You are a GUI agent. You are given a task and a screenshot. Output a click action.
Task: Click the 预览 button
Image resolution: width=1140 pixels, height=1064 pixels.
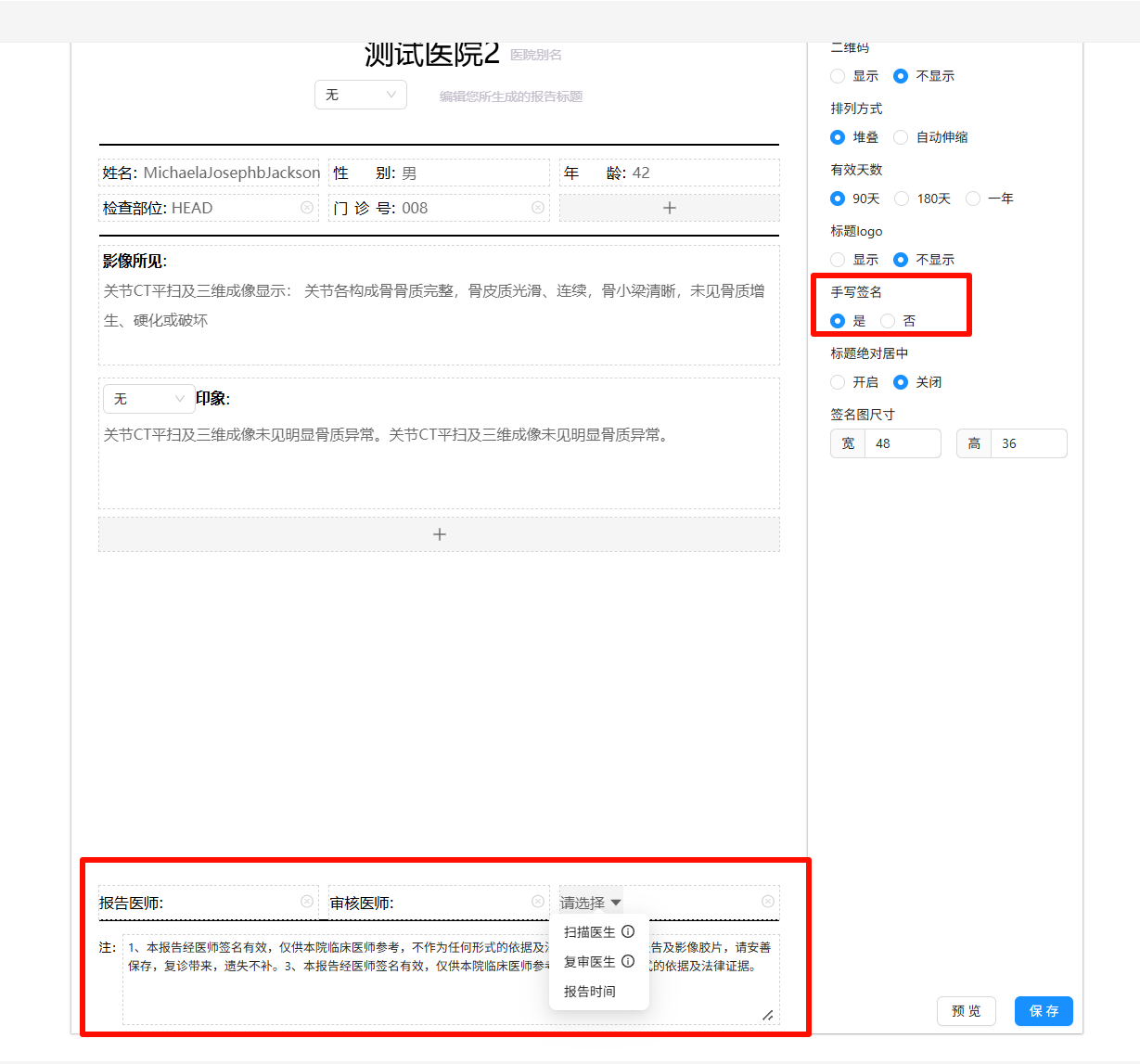tap(966, 1011)
